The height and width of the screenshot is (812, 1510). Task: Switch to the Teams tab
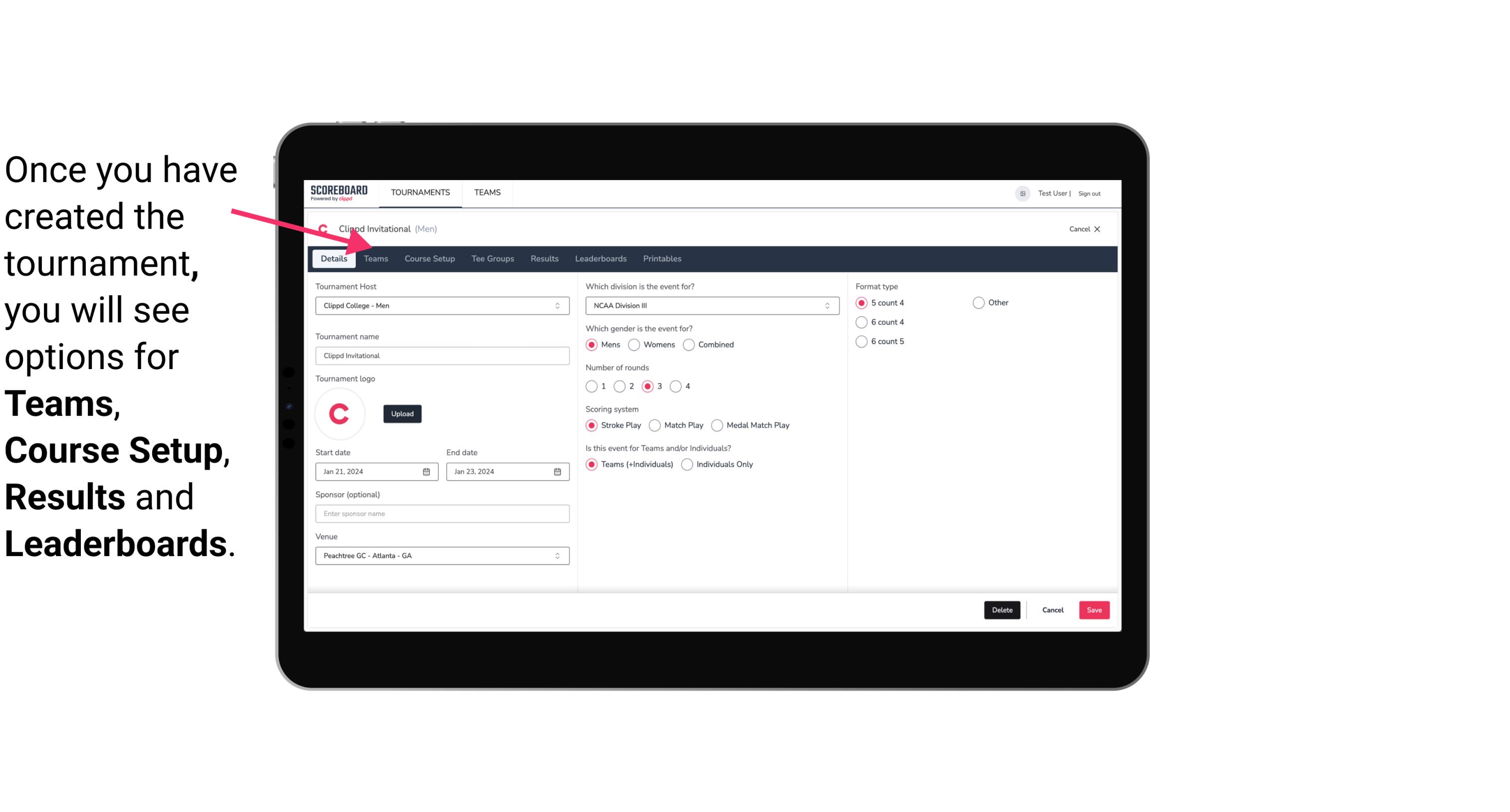(375, 258)
